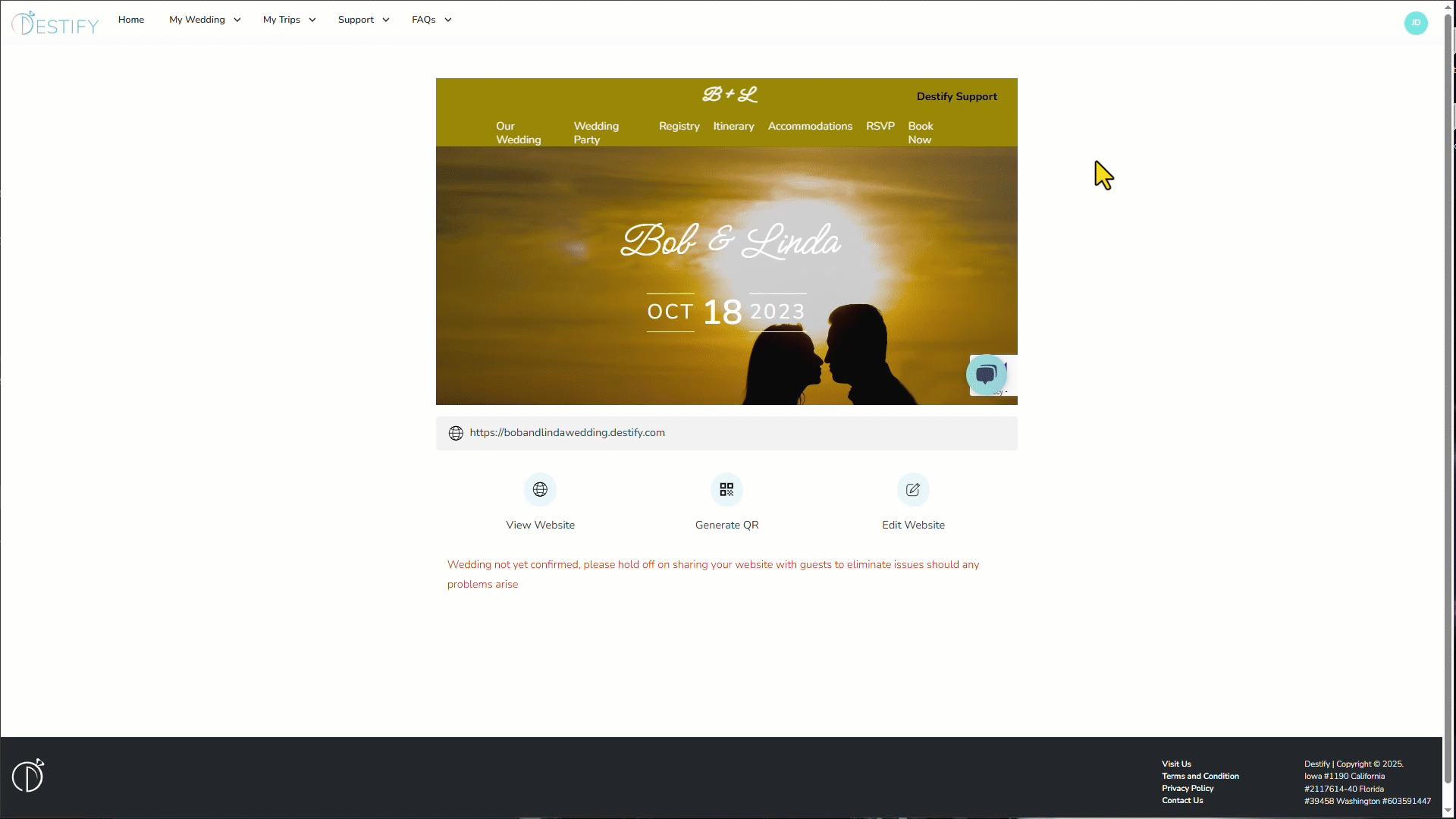This screenshot has width=1456, height=819.
Task: Open the FAQs dropdown
Action: [x=430, y=20]
